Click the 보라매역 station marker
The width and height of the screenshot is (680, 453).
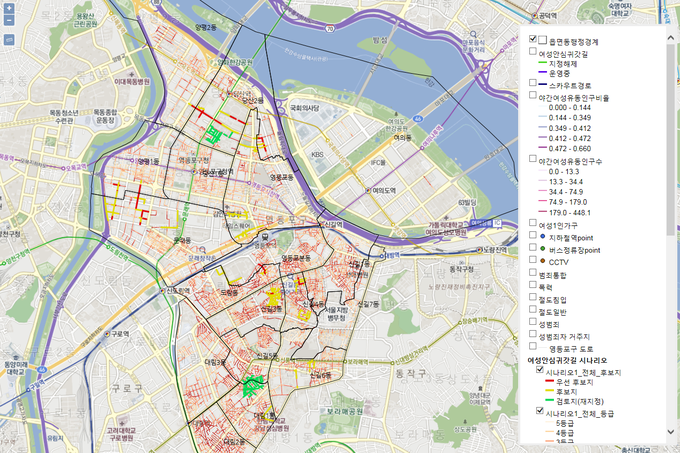point(346,361)
